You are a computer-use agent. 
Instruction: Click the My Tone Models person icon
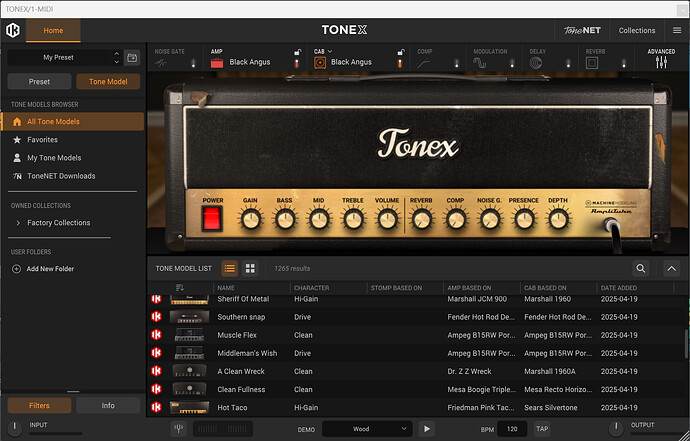click(x=17, y=158)
